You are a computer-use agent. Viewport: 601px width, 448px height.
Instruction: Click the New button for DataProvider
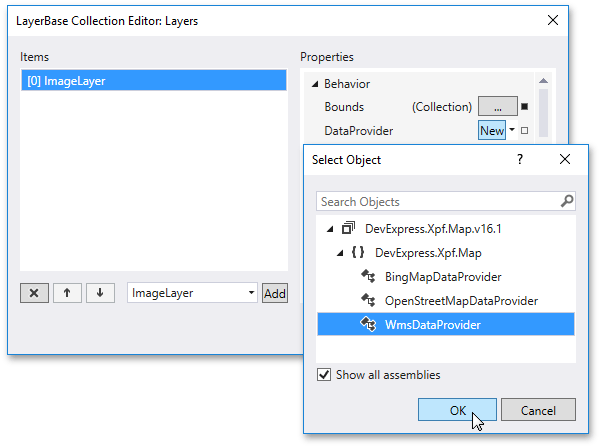point(492,130)
